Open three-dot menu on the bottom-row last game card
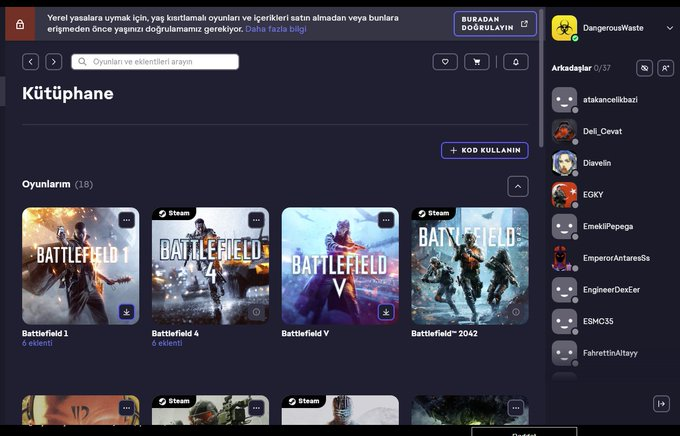Screen dimensions: 680x436 516,408
